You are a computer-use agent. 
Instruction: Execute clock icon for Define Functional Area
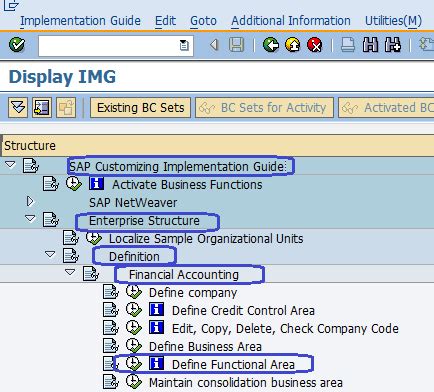click(x=134, y=364)
